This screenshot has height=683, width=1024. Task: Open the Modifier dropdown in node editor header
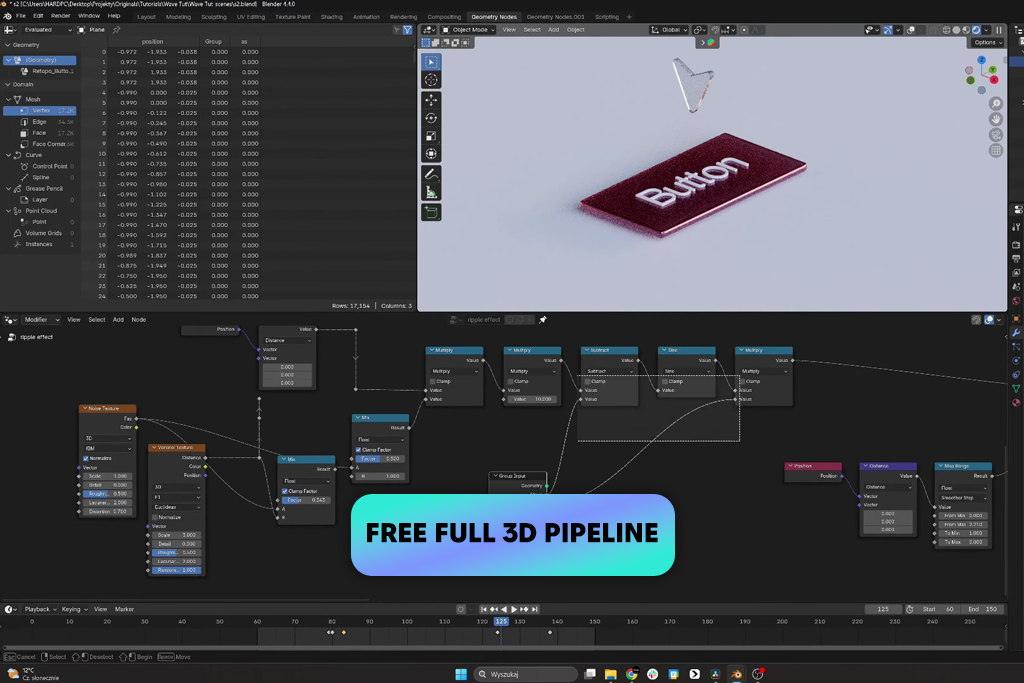coord(40,320)
